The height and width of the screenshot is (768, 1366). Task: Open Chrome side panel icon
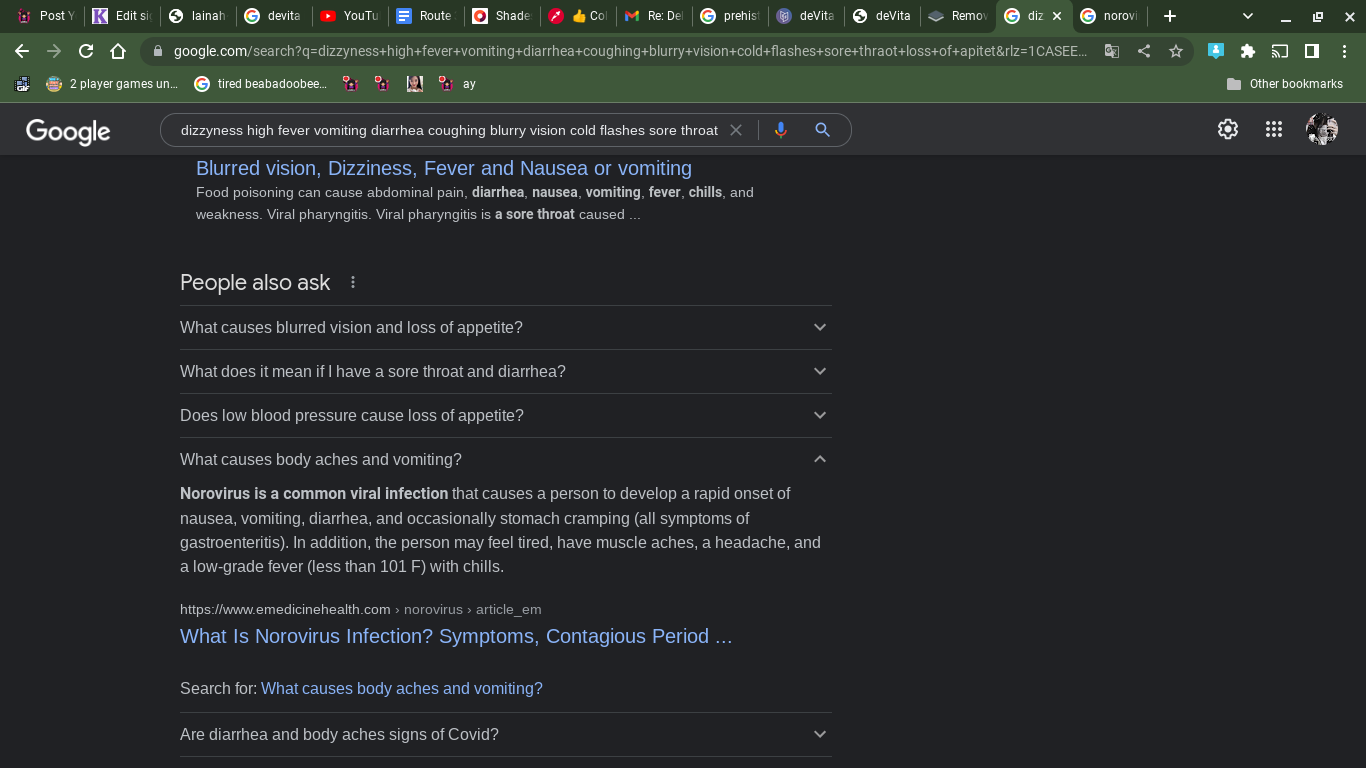(1312, 51)
